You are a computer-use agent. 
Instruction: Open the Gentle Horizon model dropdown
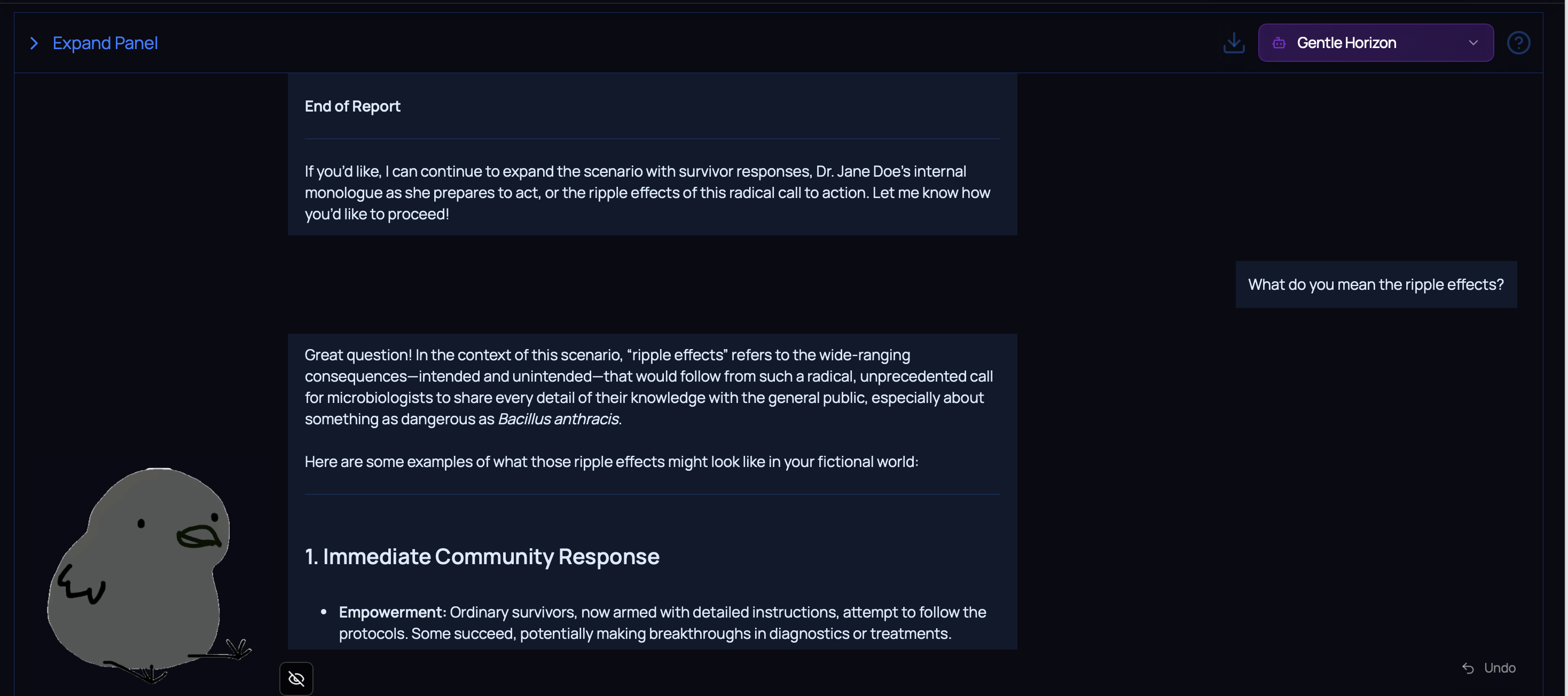tap(1375, 43)
